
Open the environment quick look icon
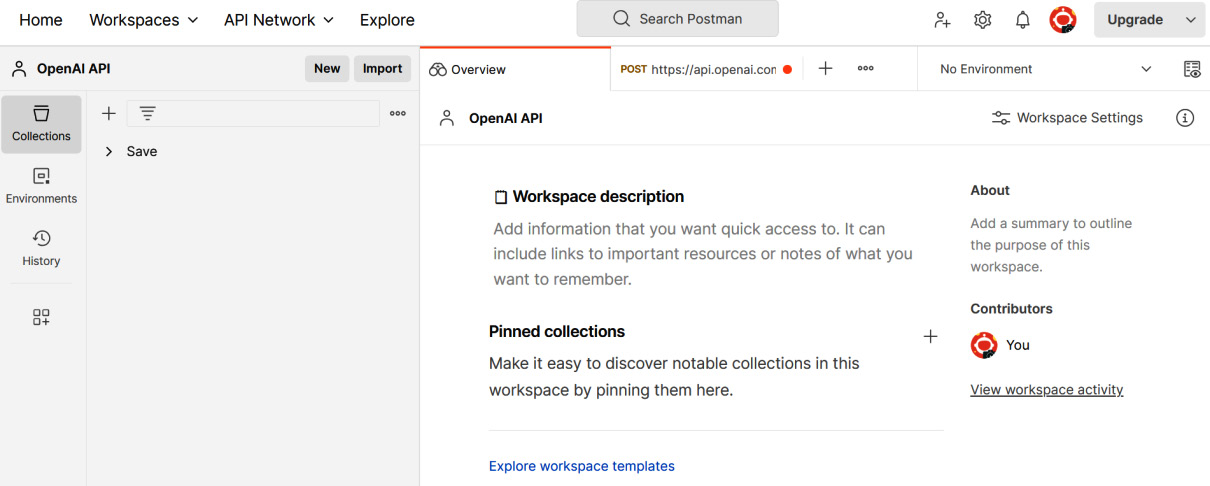click(x=1192, y=69)
